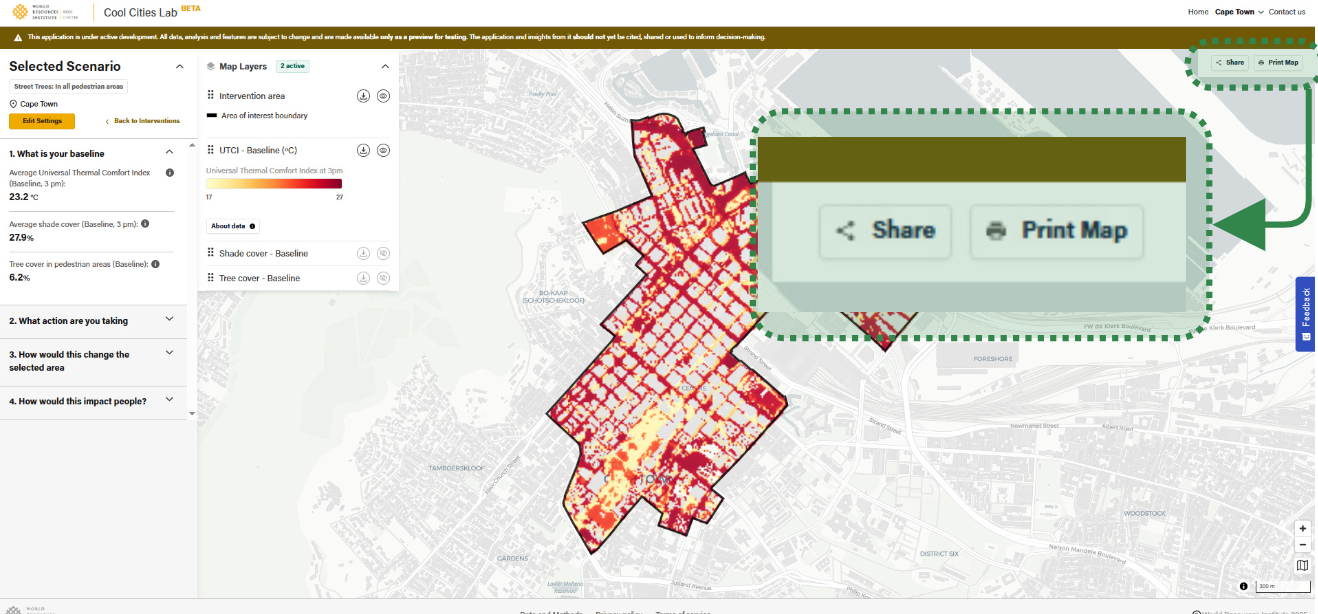Click info icon beside Average shade cover

coord(146,223)
